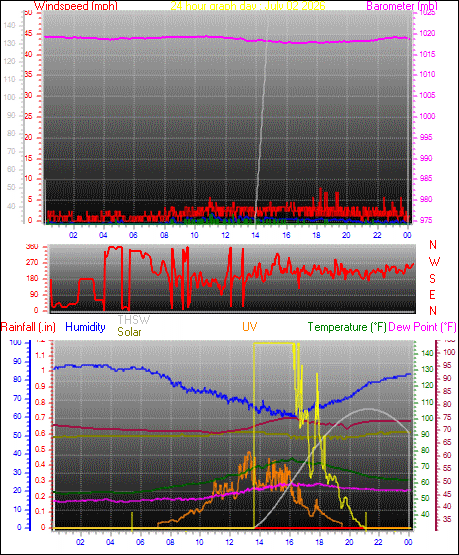The width and height of the screenshot is (459, 555).
Task: Click the 1020 barometer axis value
Action: [427, 34]
